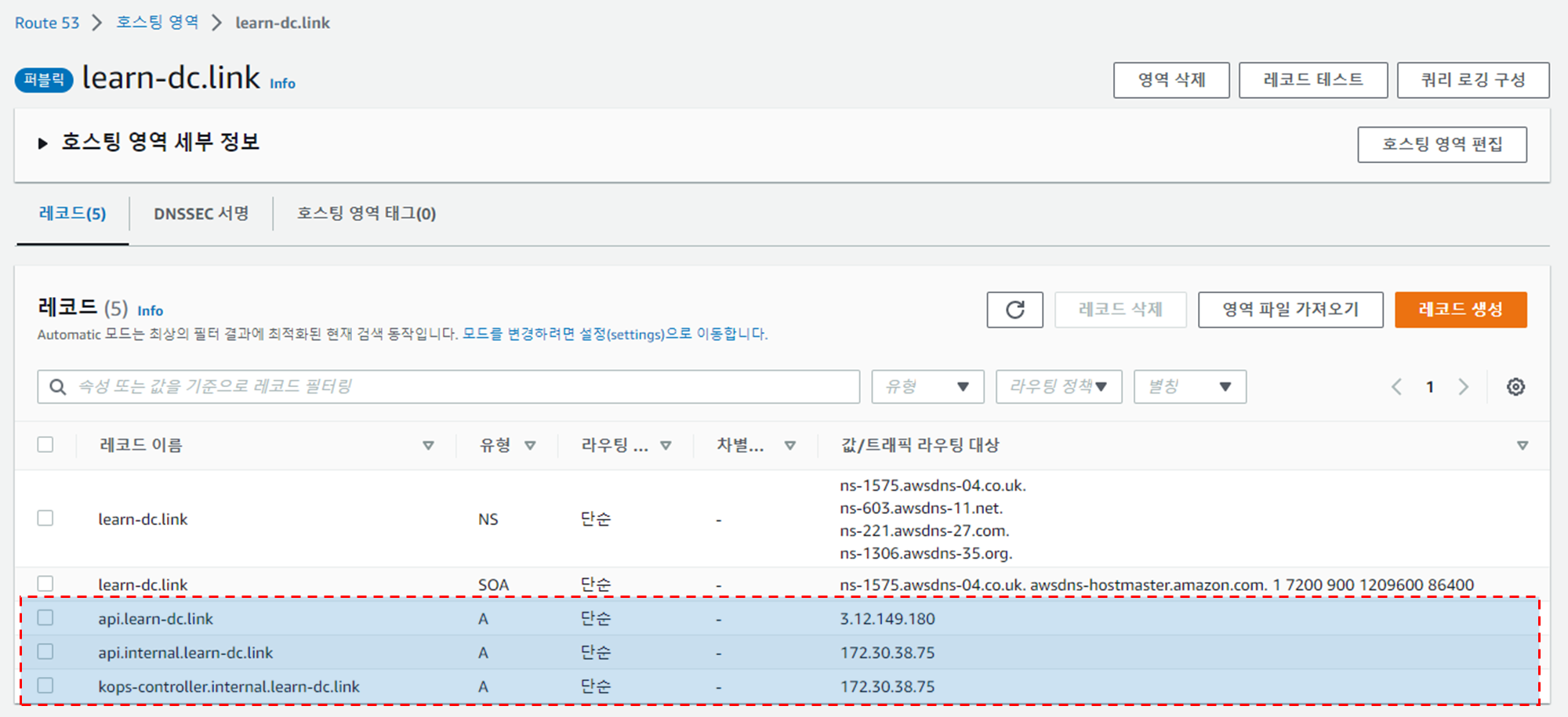The width and height of the screenshot is (1568, 717).
Task: Click the refresh records icon button
Action: (x=1014, y=310)
